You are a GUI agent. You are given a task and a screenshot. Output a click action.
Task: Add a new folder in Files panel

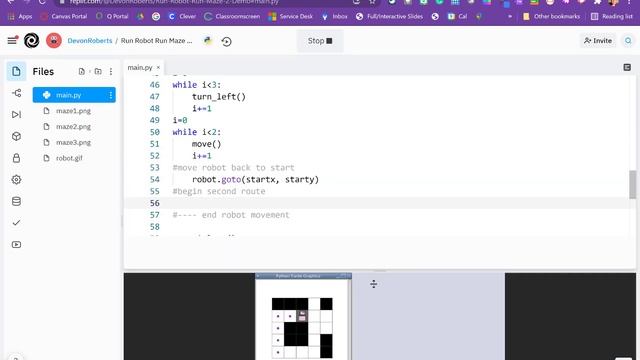tap(98, 71)
